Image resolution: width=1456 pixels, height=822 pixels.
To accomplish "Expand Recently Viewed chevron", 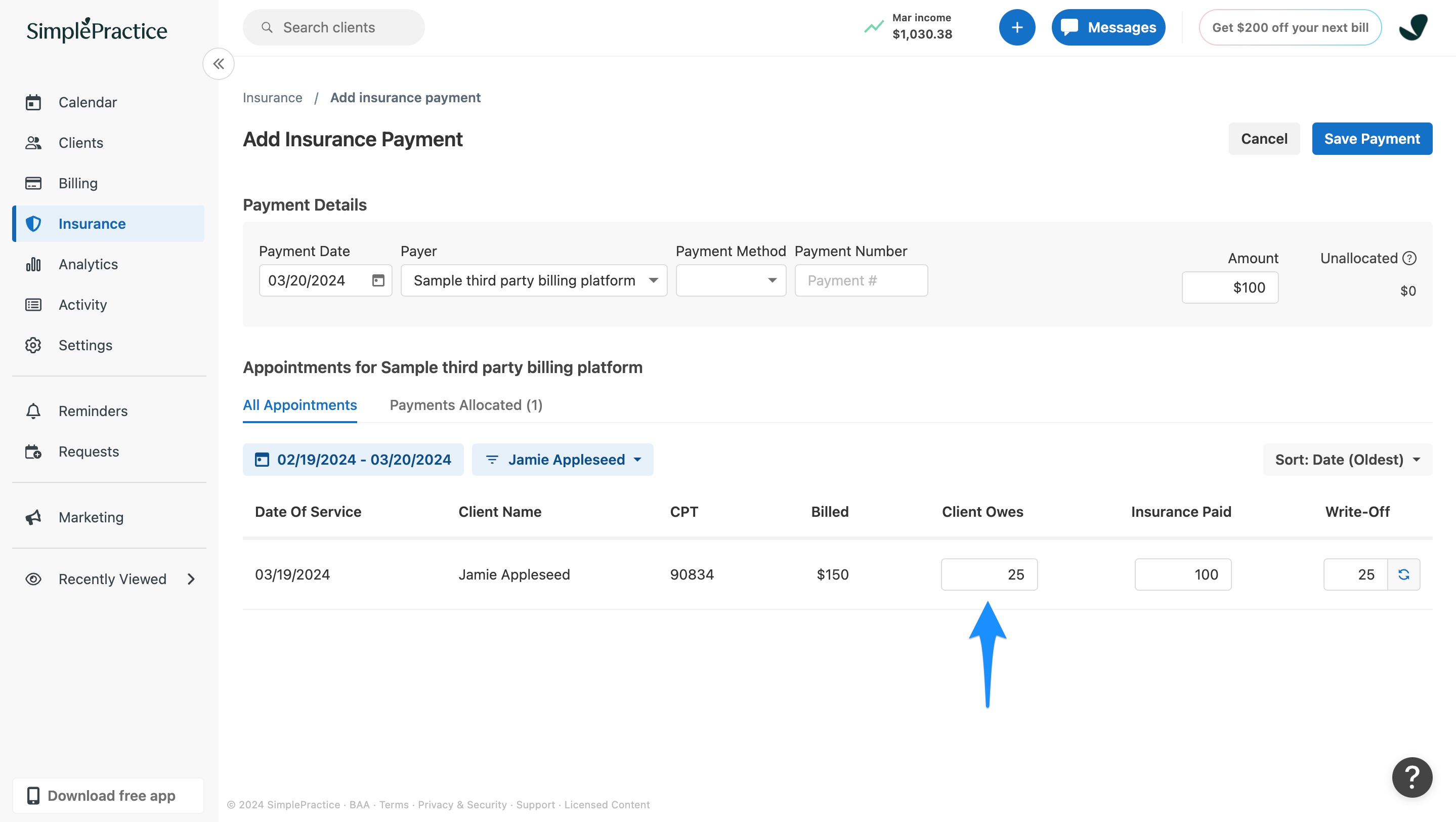I will [x=191, y=579].
